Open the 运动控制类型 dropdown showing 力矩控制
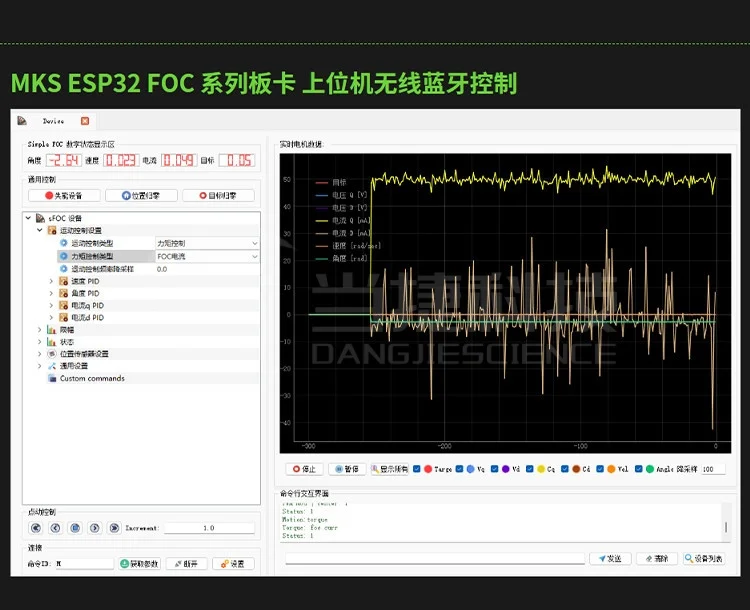This screenshot has width=750, height=610. 207,244
